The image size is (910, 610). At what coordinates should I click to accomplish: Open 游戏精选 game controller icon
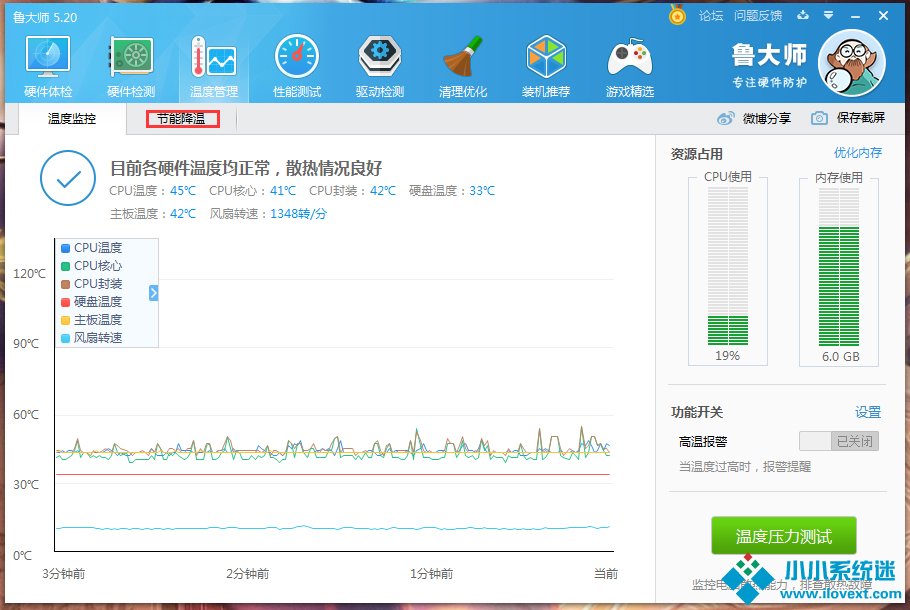[x=629, y=66]
